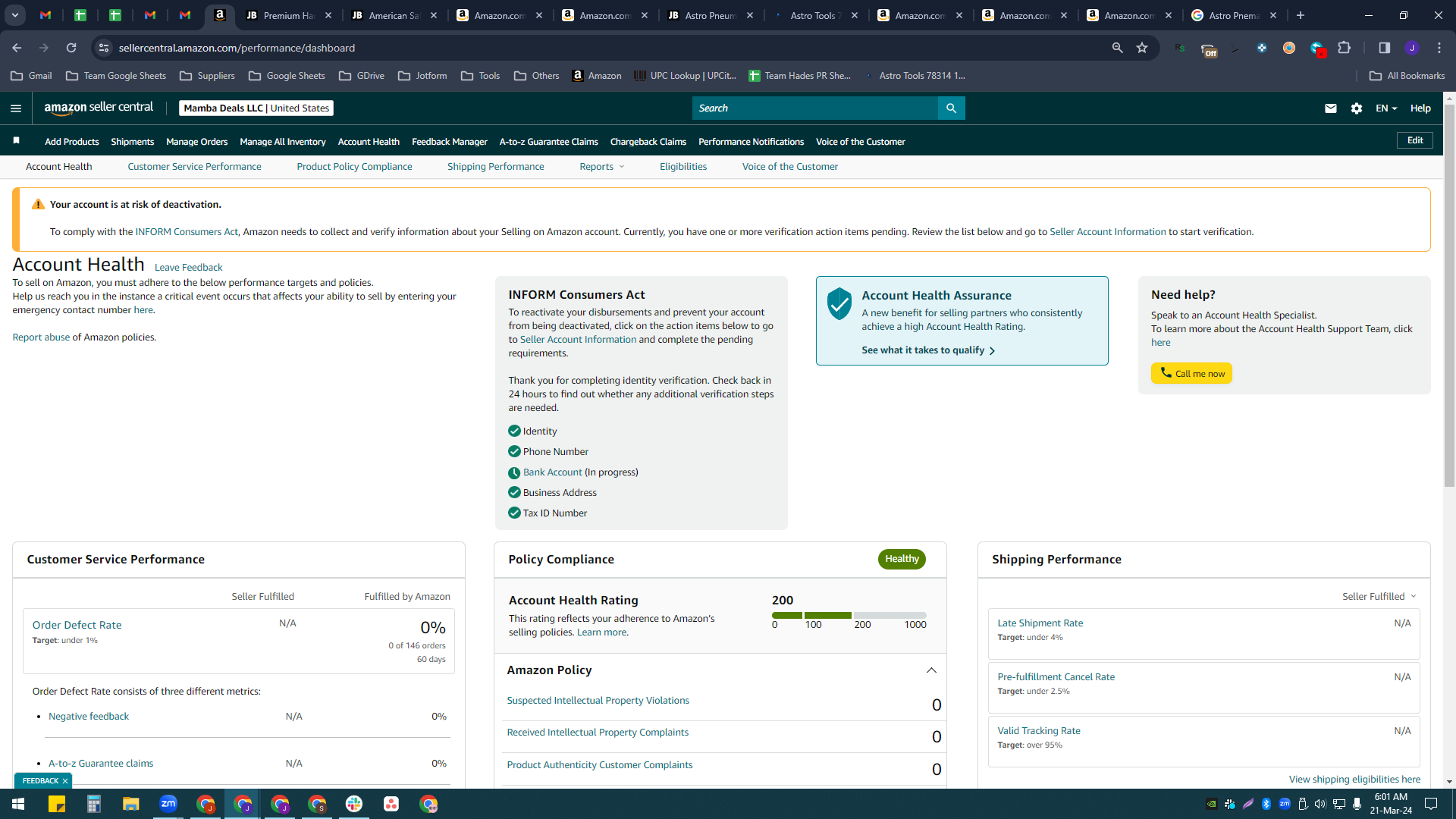This screenshot has height=819, width=1456.
Task: Open the All Bookmarks folder
Action: (1407, 76)
